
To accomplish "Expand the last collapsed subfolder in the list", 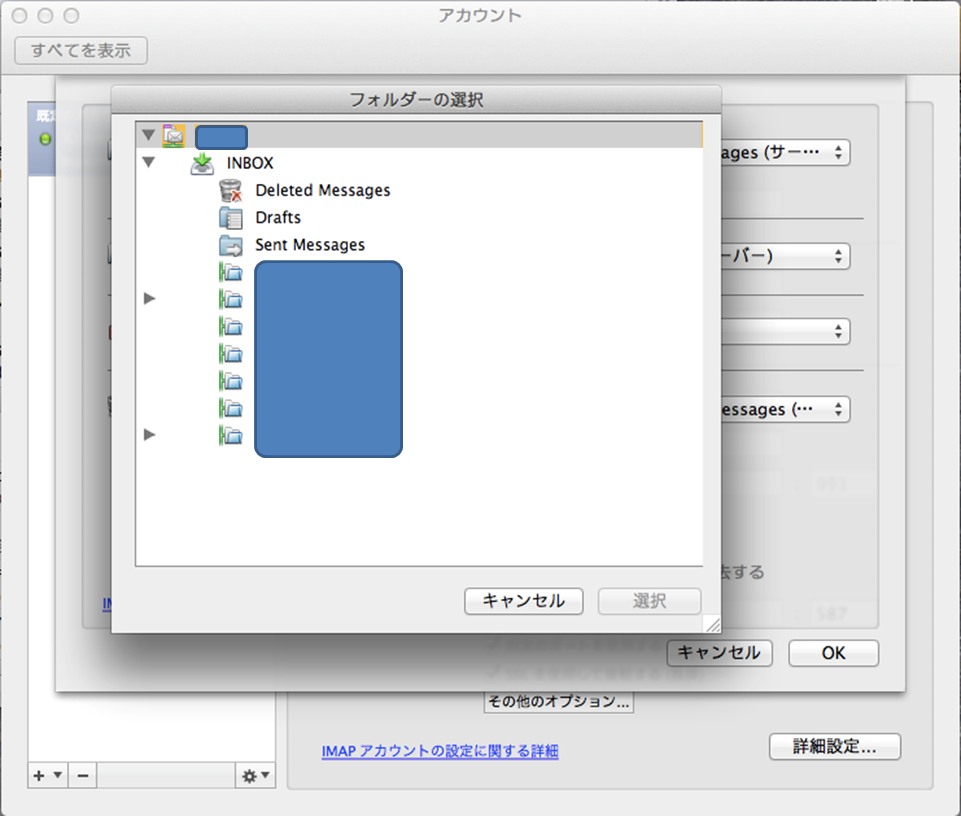I will (150, 434).
